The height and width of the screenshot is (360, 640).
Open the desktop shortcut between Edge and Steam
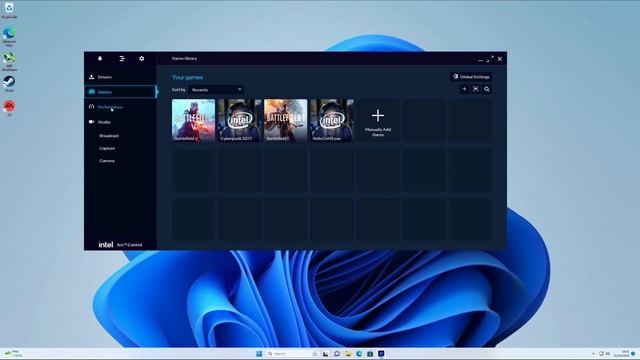[x=9, y=60]
